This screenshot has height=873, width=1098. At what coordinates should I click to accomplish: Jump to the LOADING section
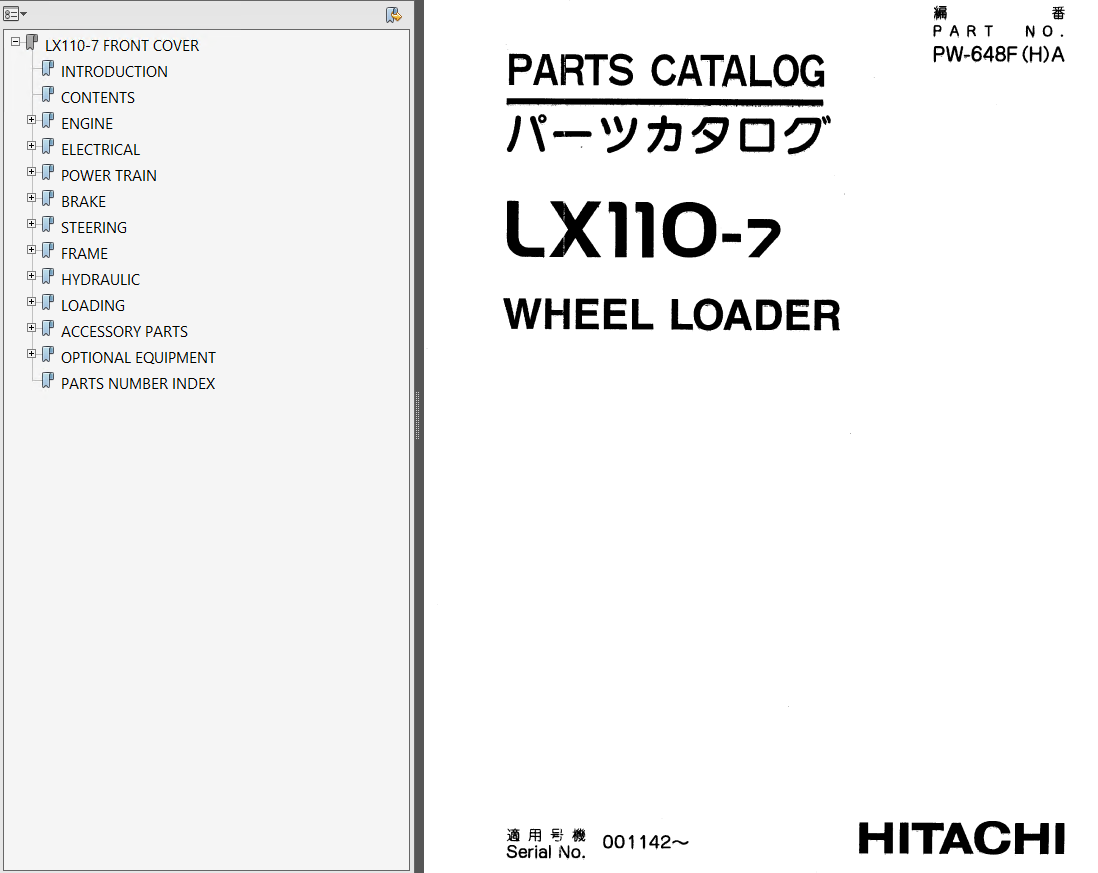tap(93, 305)
